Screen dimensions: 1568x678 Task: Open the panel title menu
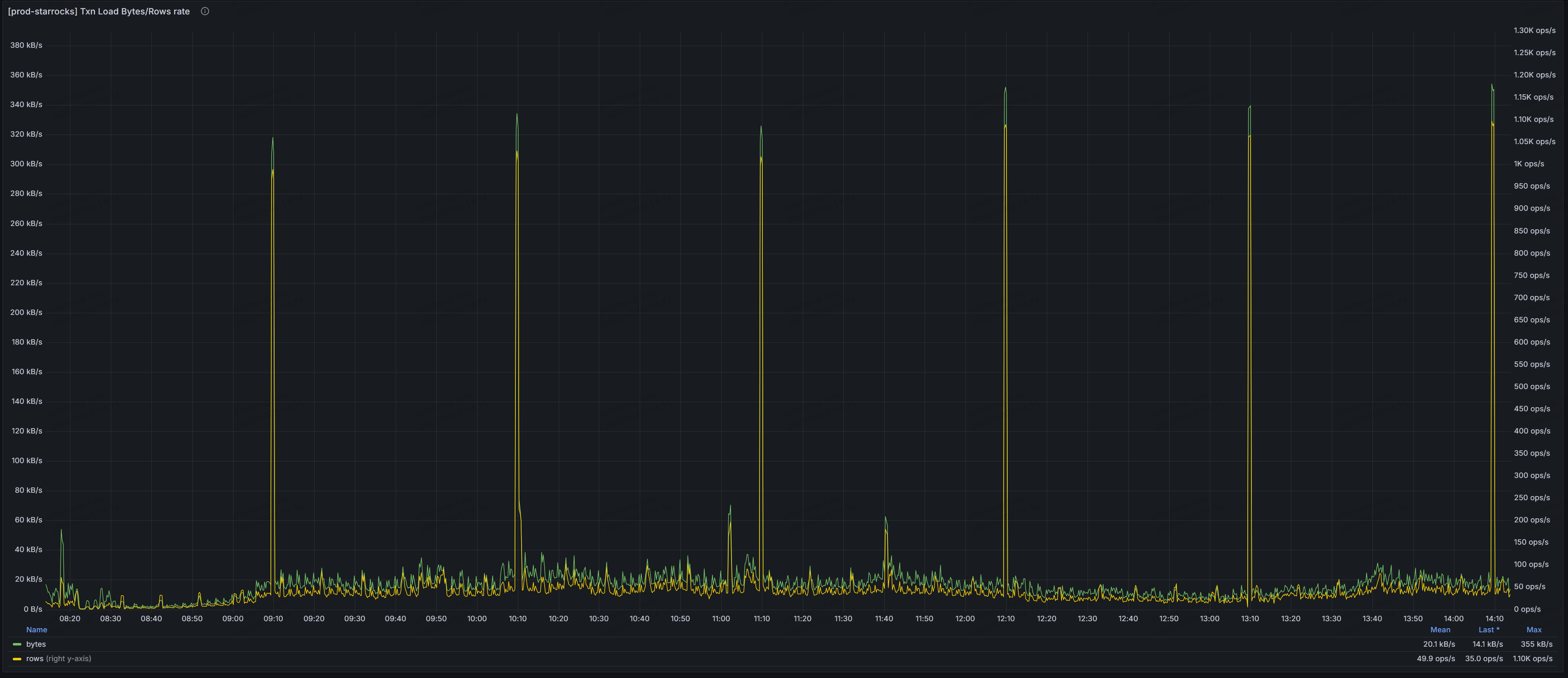[99, 11]
